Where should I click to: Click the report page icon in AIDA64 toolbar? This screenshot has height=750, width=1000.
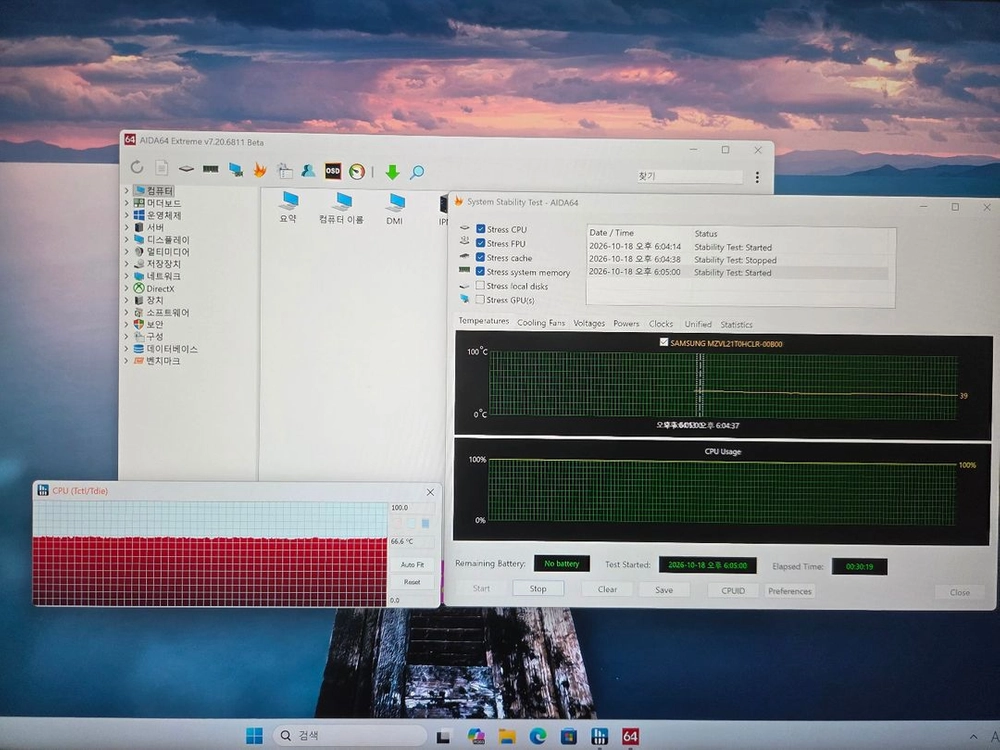161,168
